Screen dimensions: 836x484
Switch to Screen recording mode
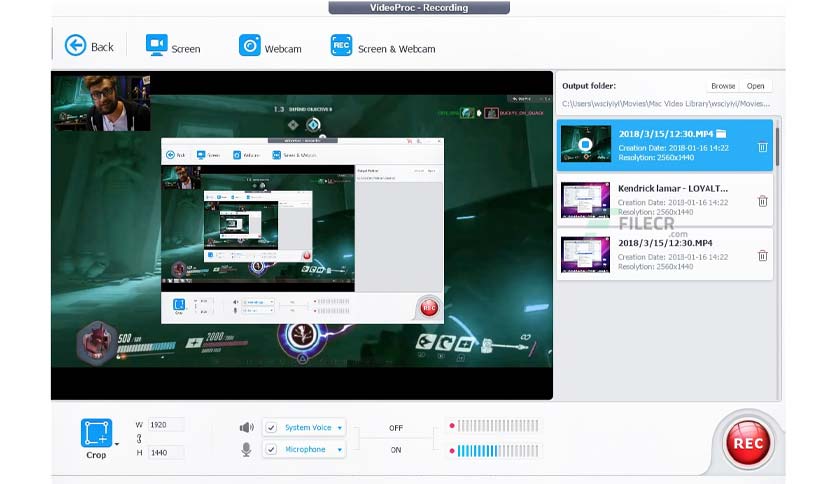[x=173, y=46]
